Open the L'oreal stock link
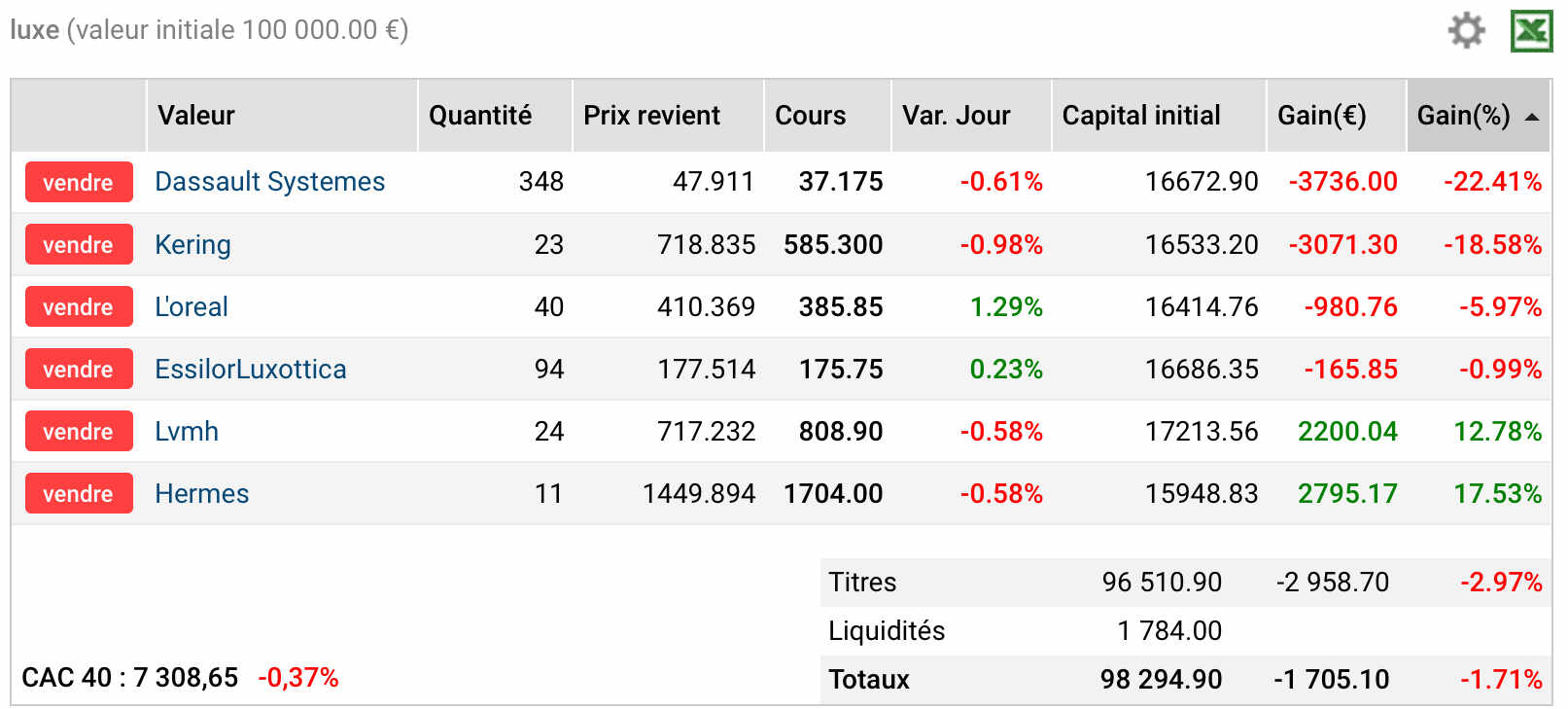 click(x=191, y=306)
